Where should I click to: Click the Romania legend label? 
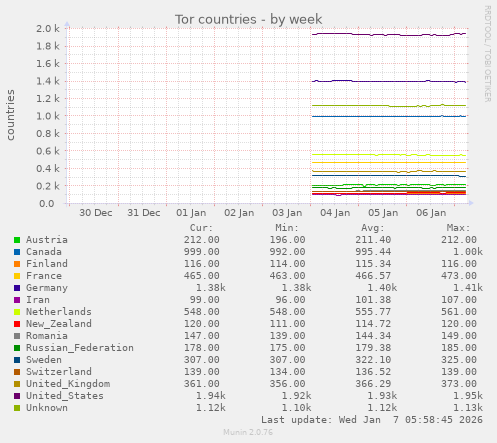(47, 336)
